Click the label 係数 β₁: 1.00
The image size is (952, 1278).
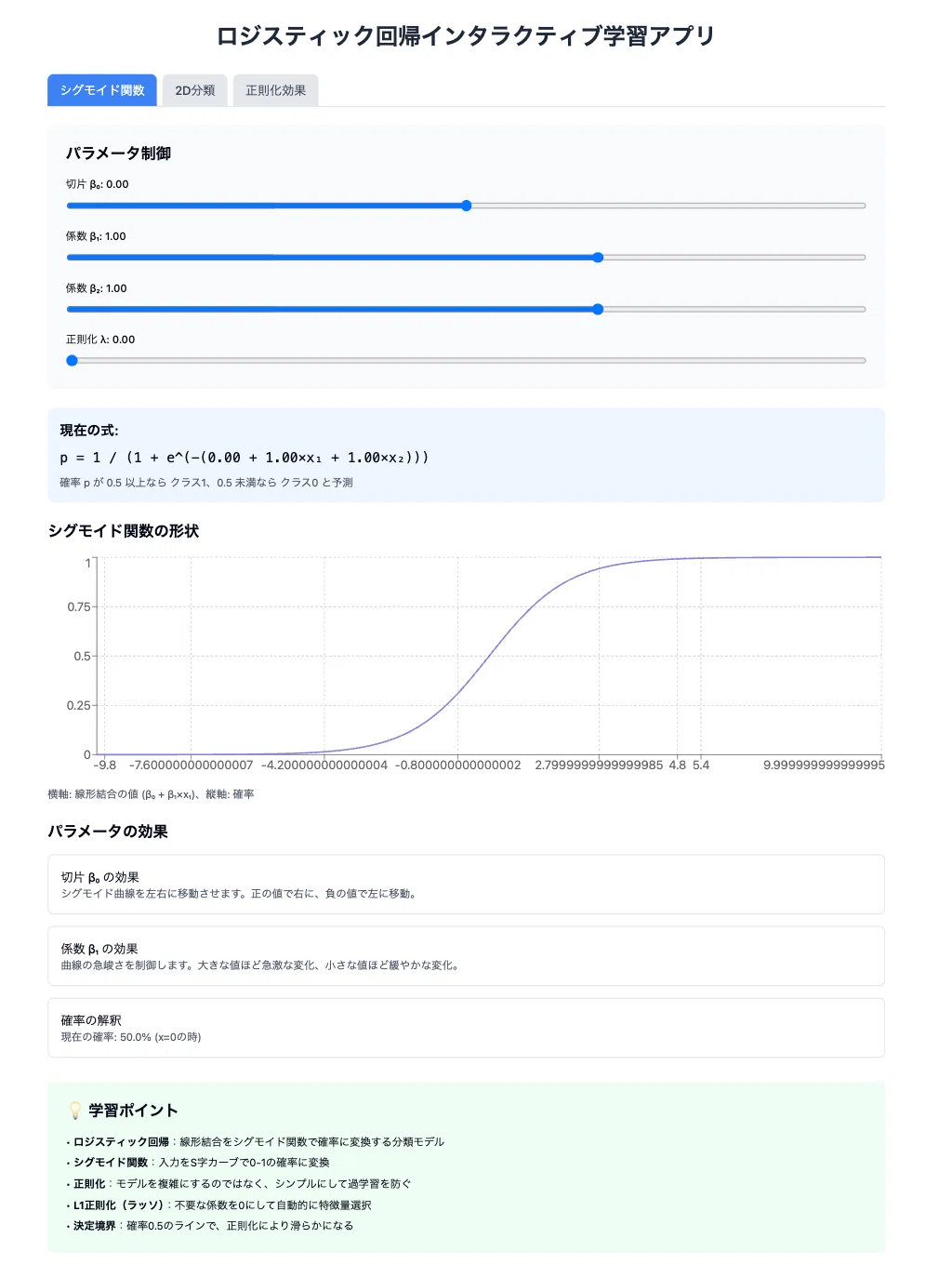coord(96,236)
